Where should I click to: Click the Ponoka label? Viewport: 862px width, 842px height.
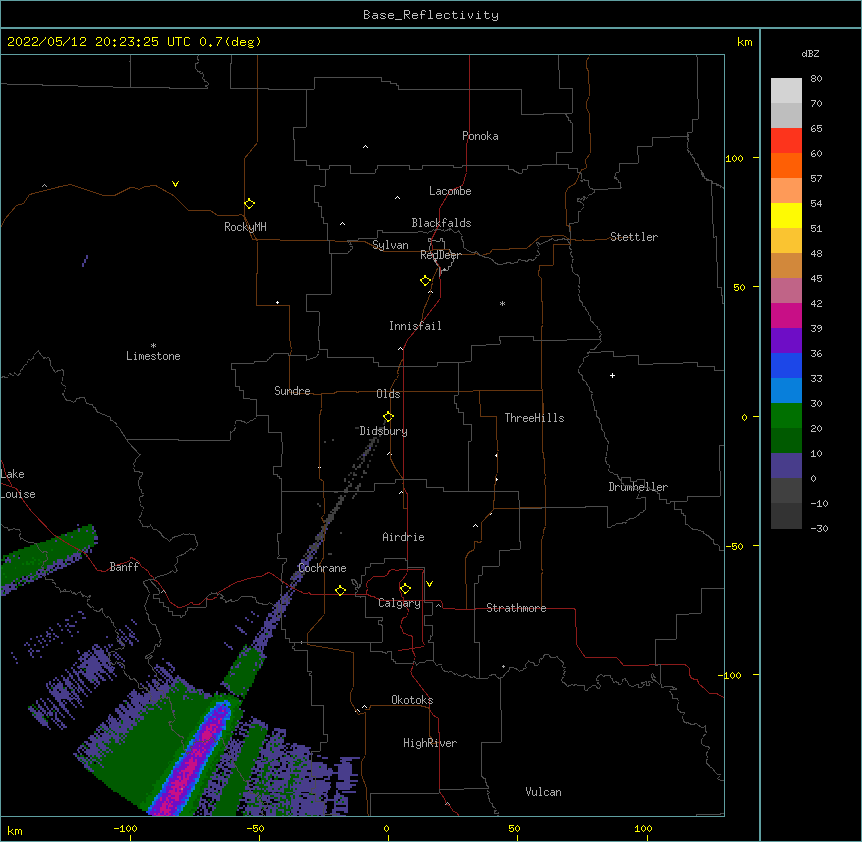(480, 136)
